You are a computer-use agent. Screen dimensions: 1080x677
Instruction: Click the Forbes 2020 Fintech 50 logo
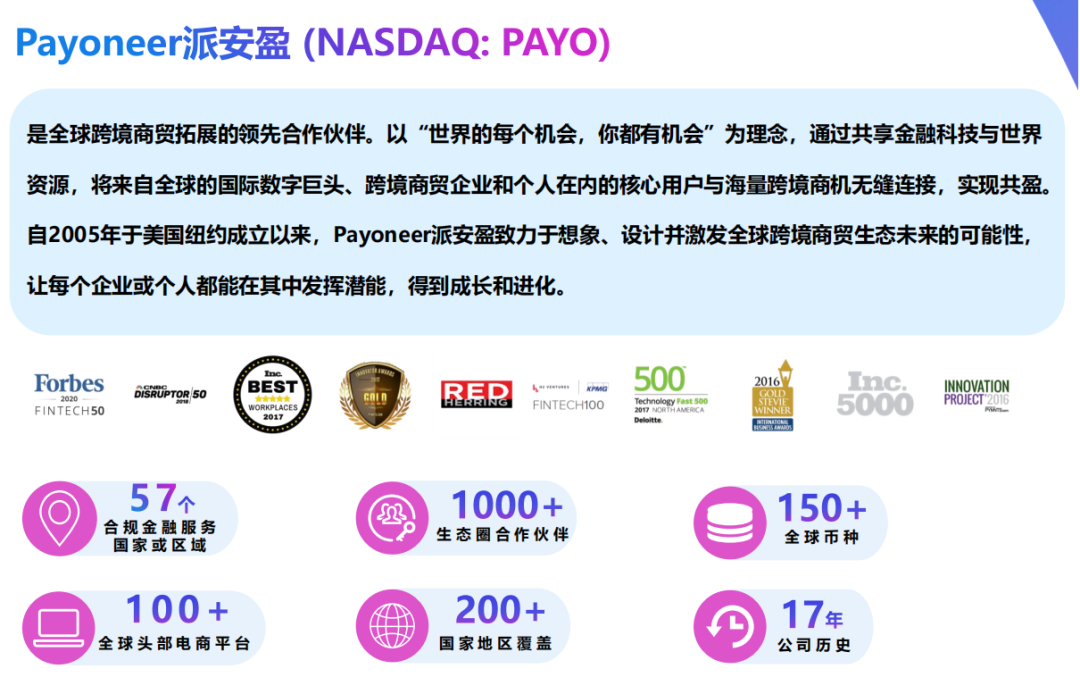[70, 395]
